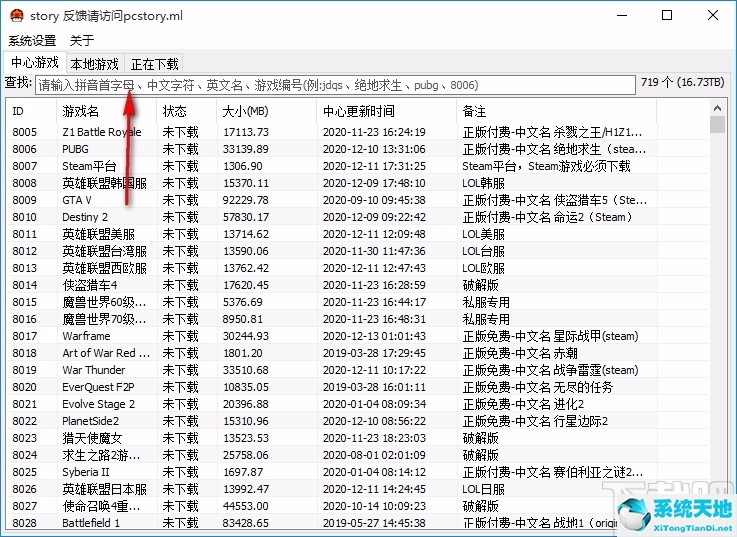Click the 719 个 (16.73TB) count label
This screenshot has height=537, width=737.
tap(683, 82)
